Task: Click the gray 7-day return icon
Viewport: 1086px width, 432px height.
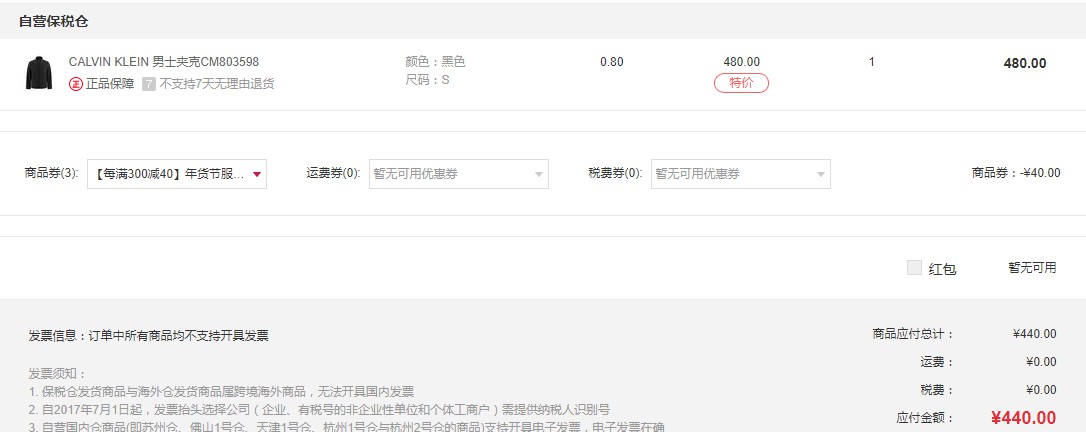Action: [149, 84]
